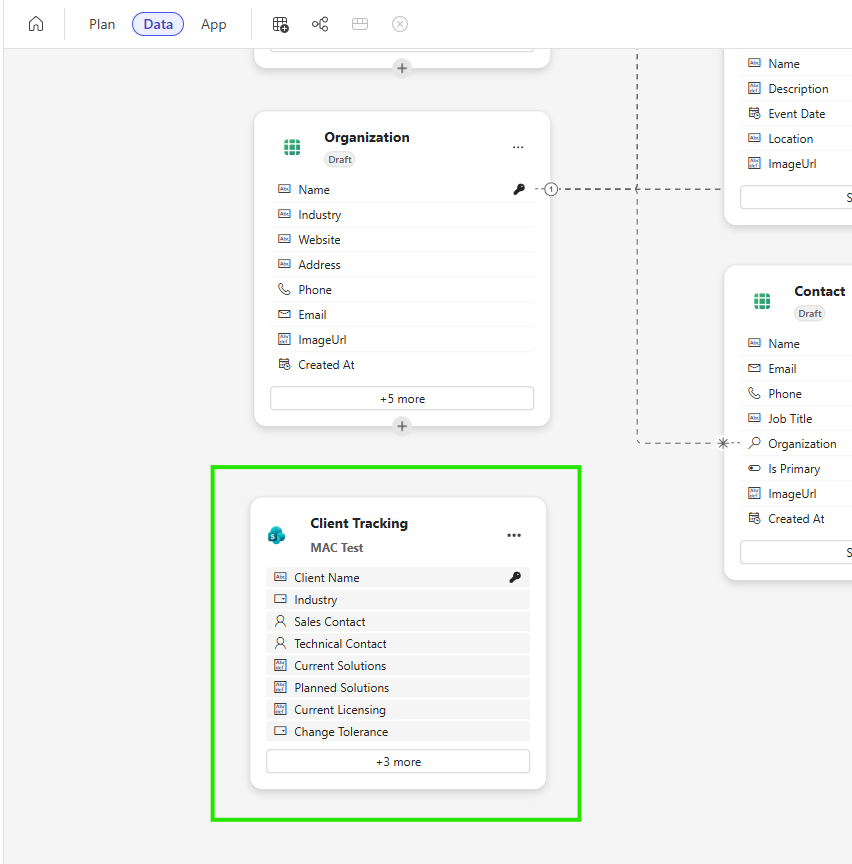This screenshot has width=852, height=864.
Task: Click the Contact table title
Action: coord(820,291)
